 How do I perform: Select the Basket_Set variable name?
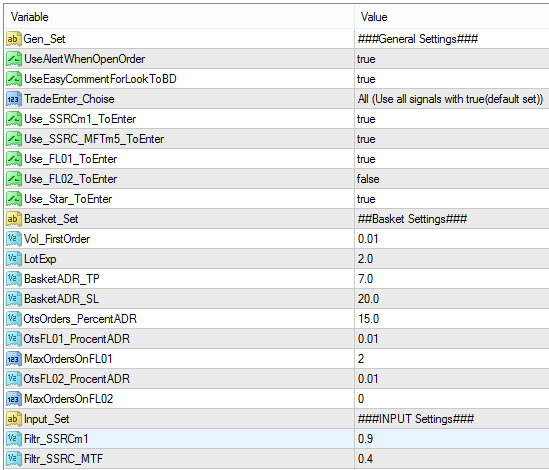[x=51, y=219]
